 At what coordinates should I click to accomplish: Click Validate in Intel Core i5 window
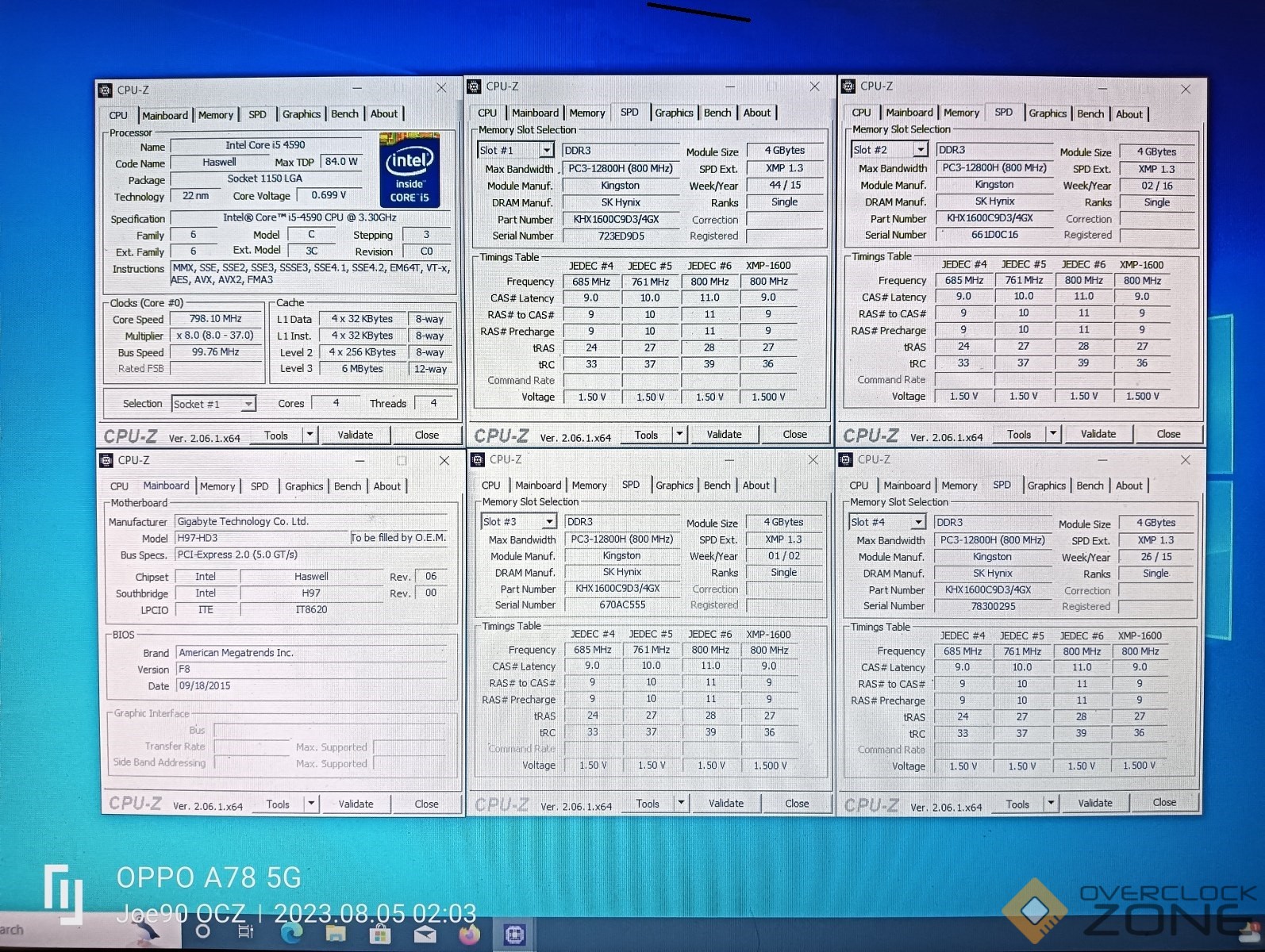tap(356, 435)
